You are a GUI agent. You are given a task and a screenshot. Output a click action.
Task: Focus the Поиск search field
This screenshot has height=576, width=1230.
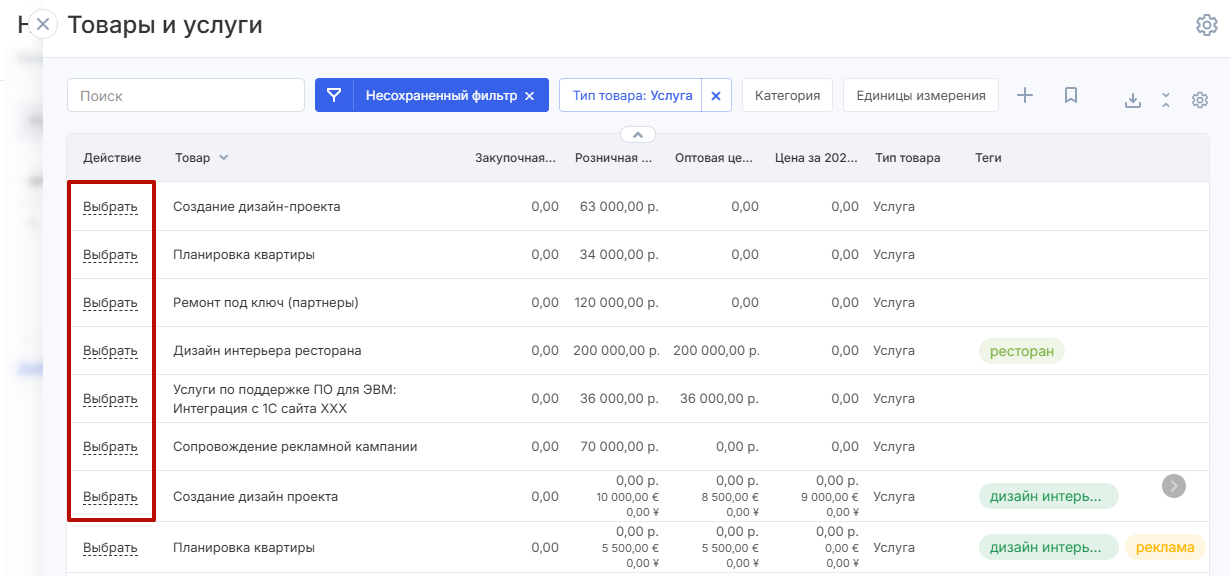point(186,96)
